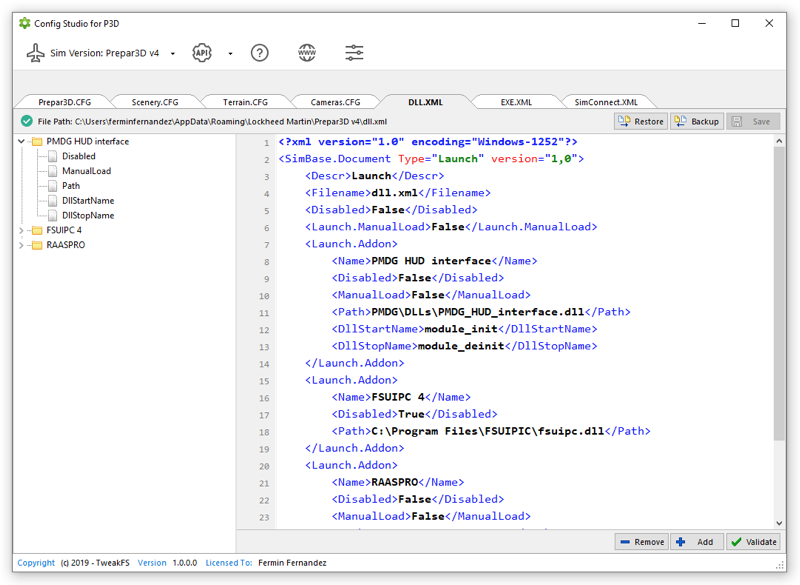Click the Path node document icon
The height and width of the screenshot is (585, 800).
tap(53, 186)
